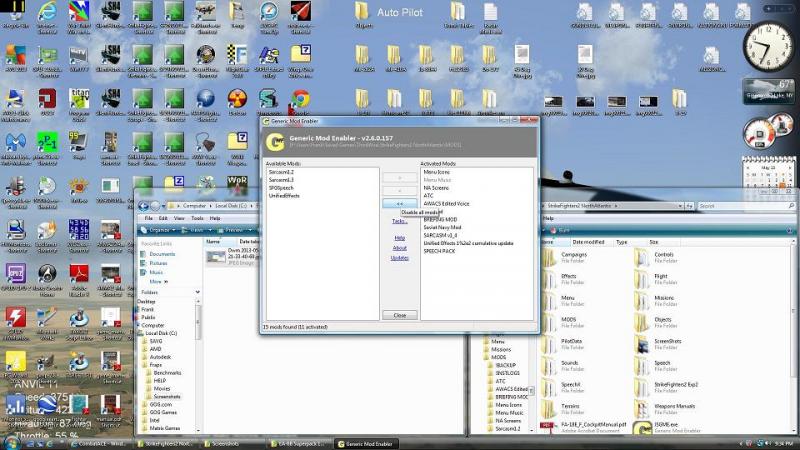This screenshot has height=450, width=800.
Task: Open the Tasks link in mod enabler
Action: [x=399, y=221]
